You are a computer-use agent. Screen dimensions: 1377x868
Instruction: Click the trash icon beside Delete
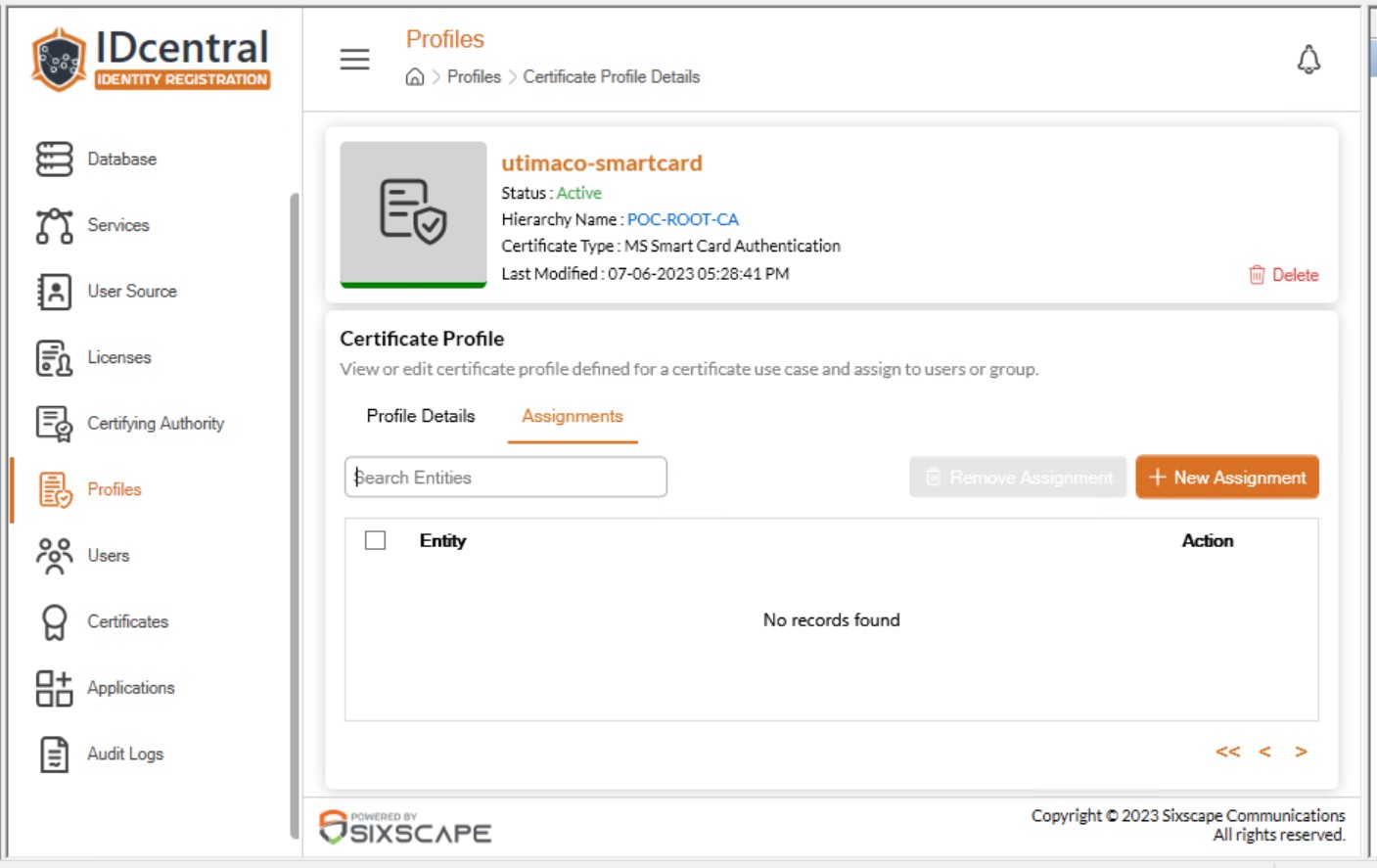click(x=1257, y=275)
